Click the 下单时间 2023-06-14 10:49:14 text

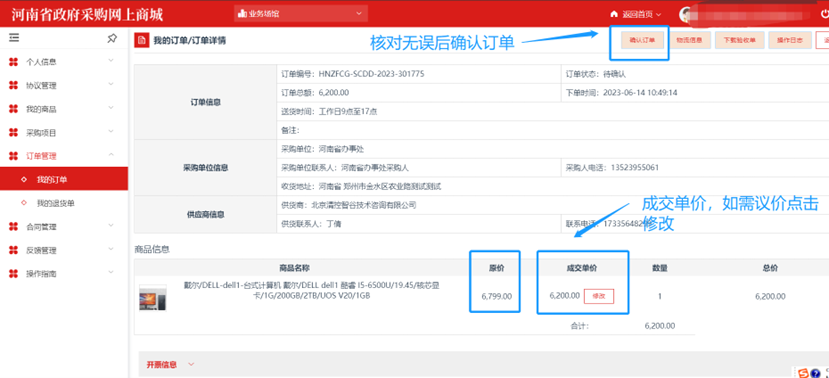click(x=621, y=93)
